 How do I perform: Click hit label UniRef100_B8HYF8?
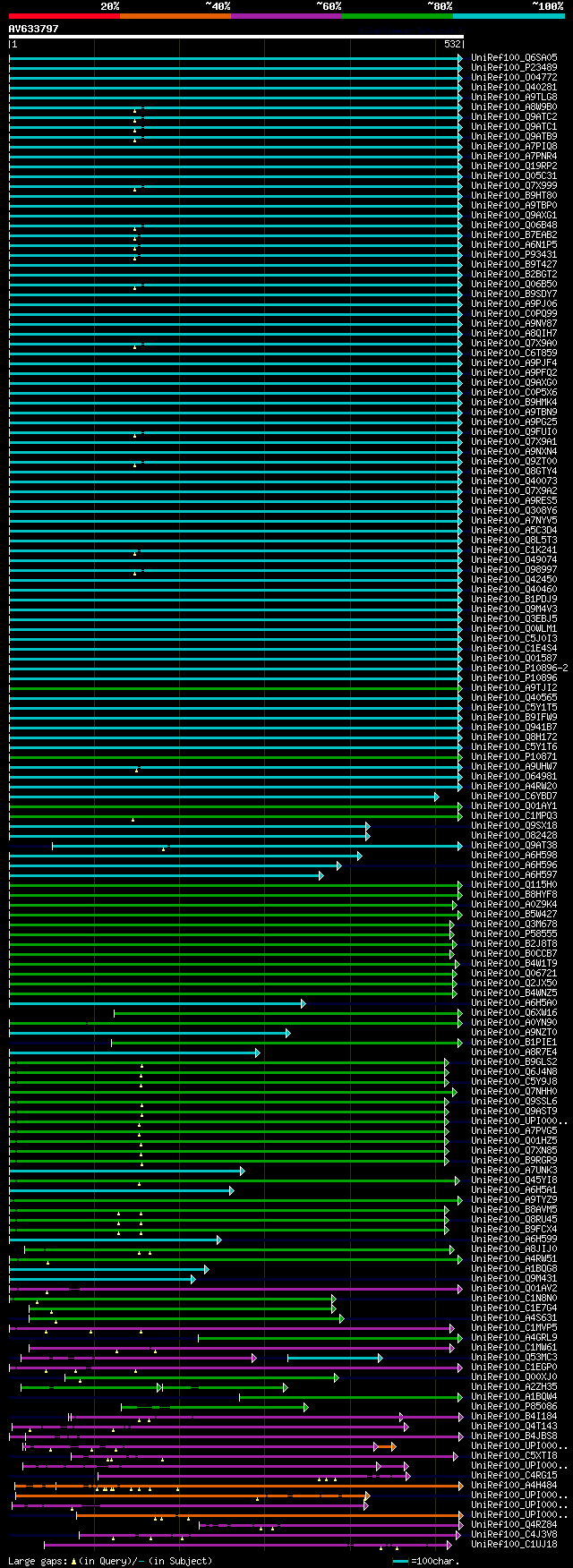tap(514, 894)
